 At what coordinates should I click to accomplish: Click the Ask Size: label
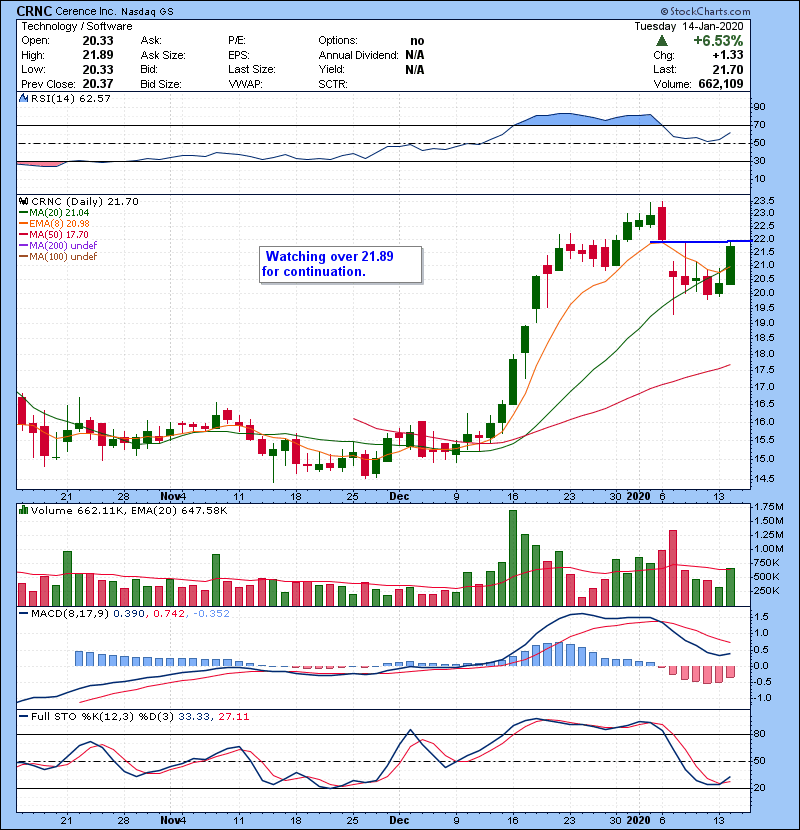(x=163, y=55)
